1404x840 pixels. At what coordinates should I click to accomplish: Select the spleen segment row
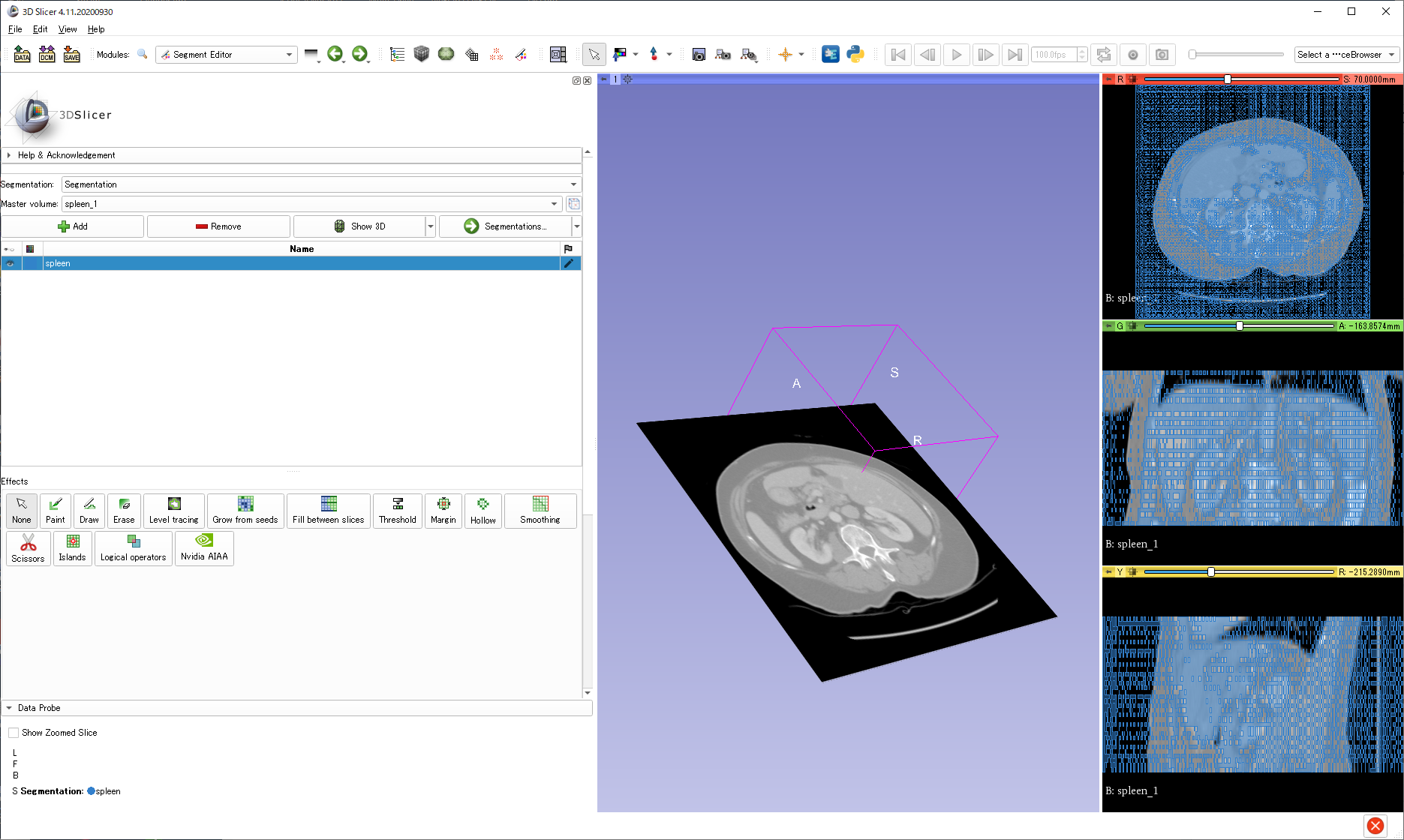tap(291, 263)
